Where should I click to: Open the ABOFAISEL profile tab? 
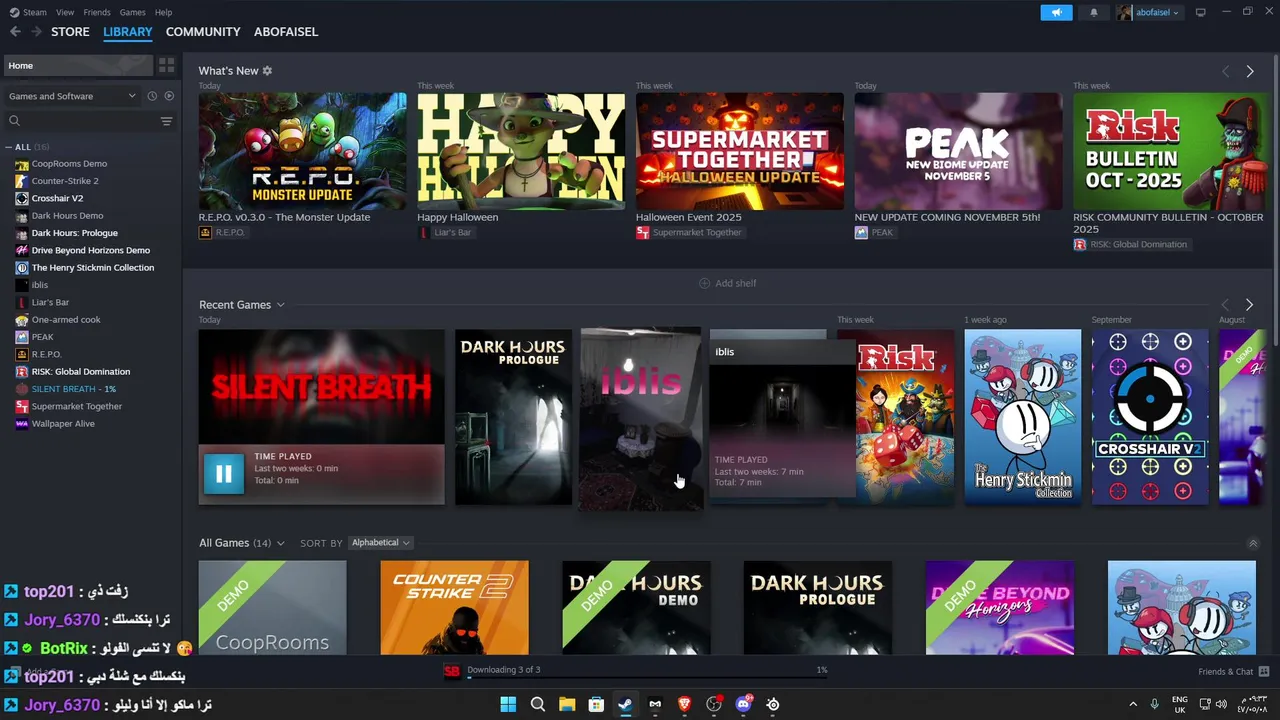[286, 32]
